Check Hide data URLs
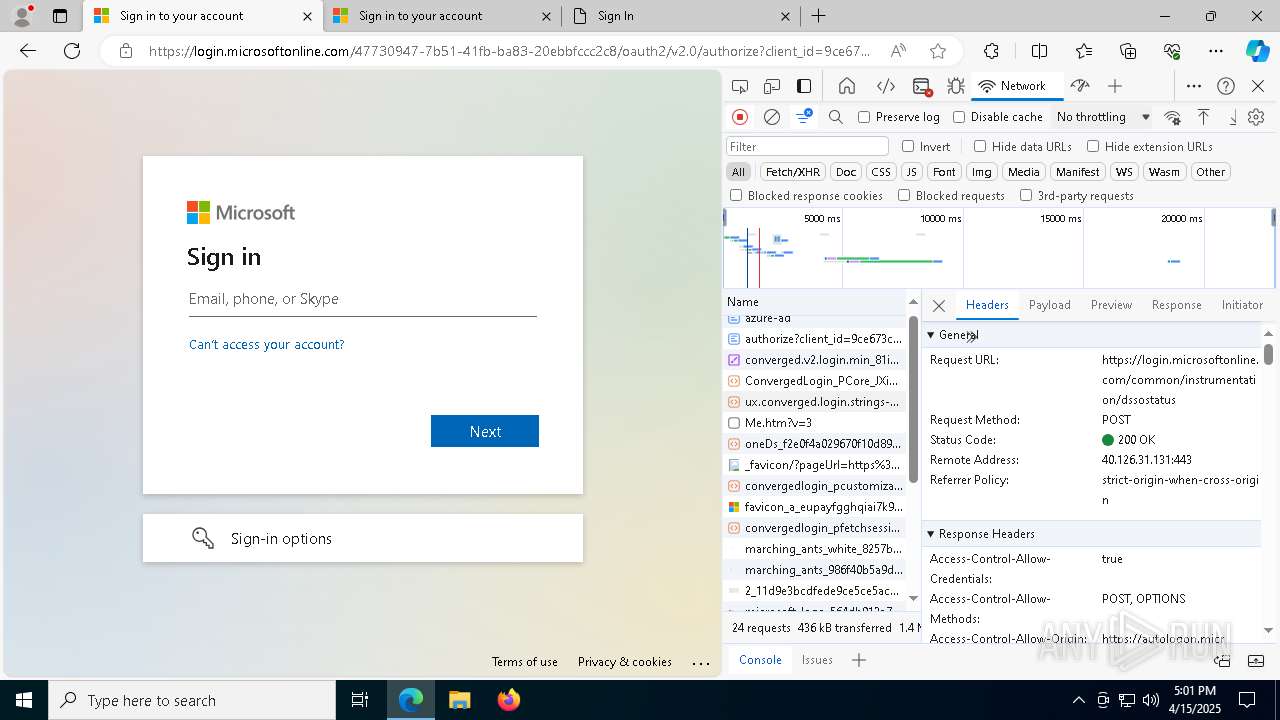1280x720 pixels. point(980,146)
